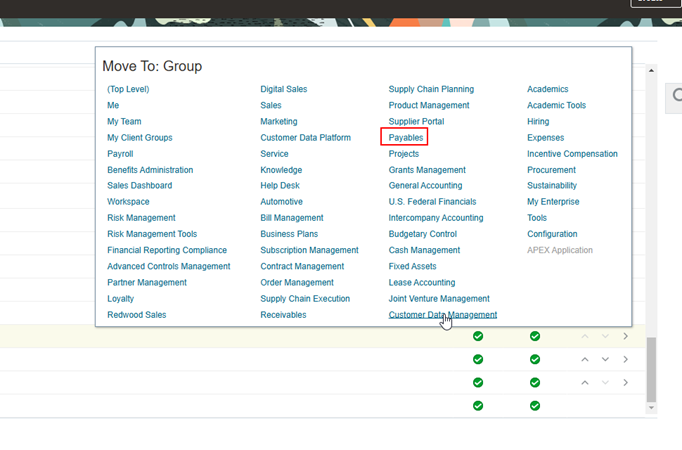Pick Incentive Compensation group
The height and width of the screenshot is (450, 682).
572,154
